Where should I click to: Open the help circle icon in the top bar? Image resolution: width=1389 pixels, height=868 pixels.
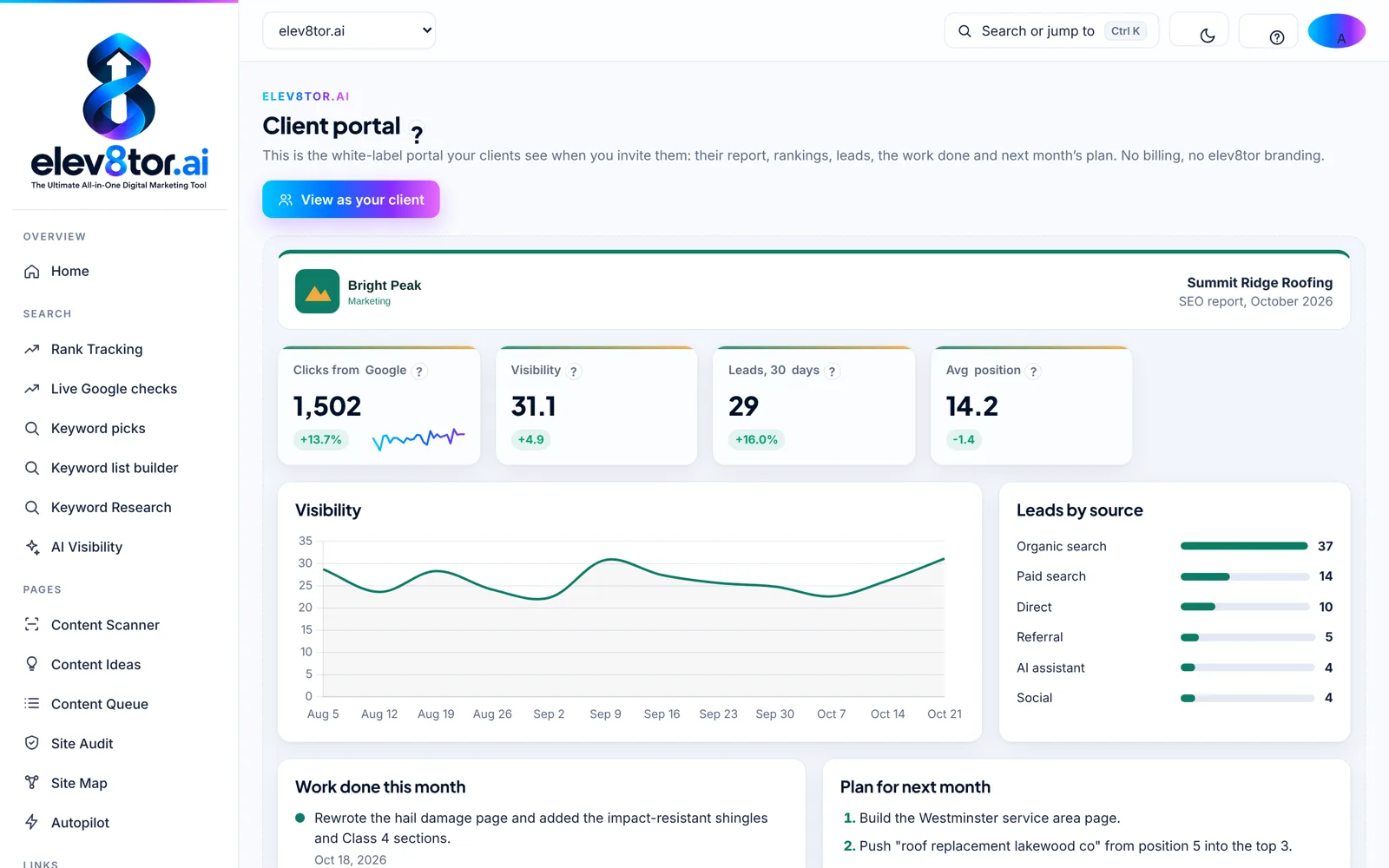coord(1276,36)
